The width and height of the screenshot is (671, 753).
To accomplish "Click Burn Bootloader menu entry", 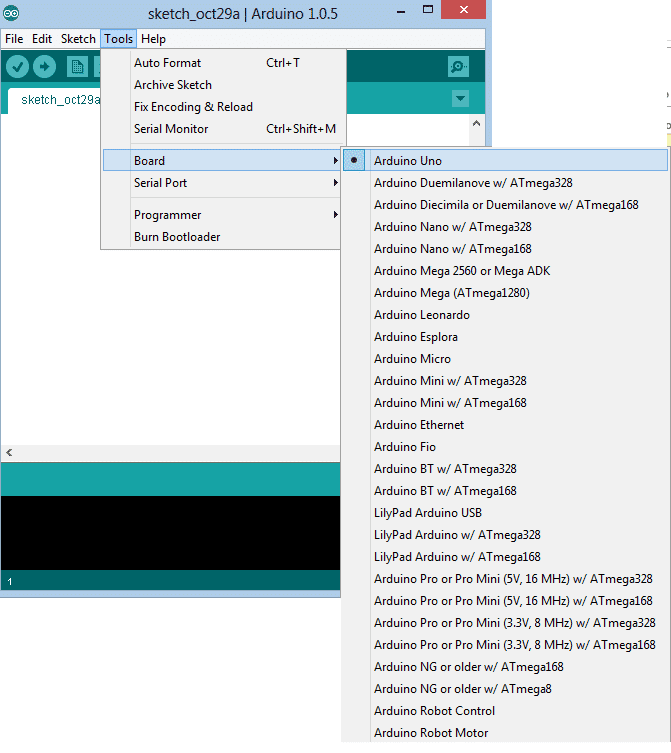I will (x=221, y=237).
